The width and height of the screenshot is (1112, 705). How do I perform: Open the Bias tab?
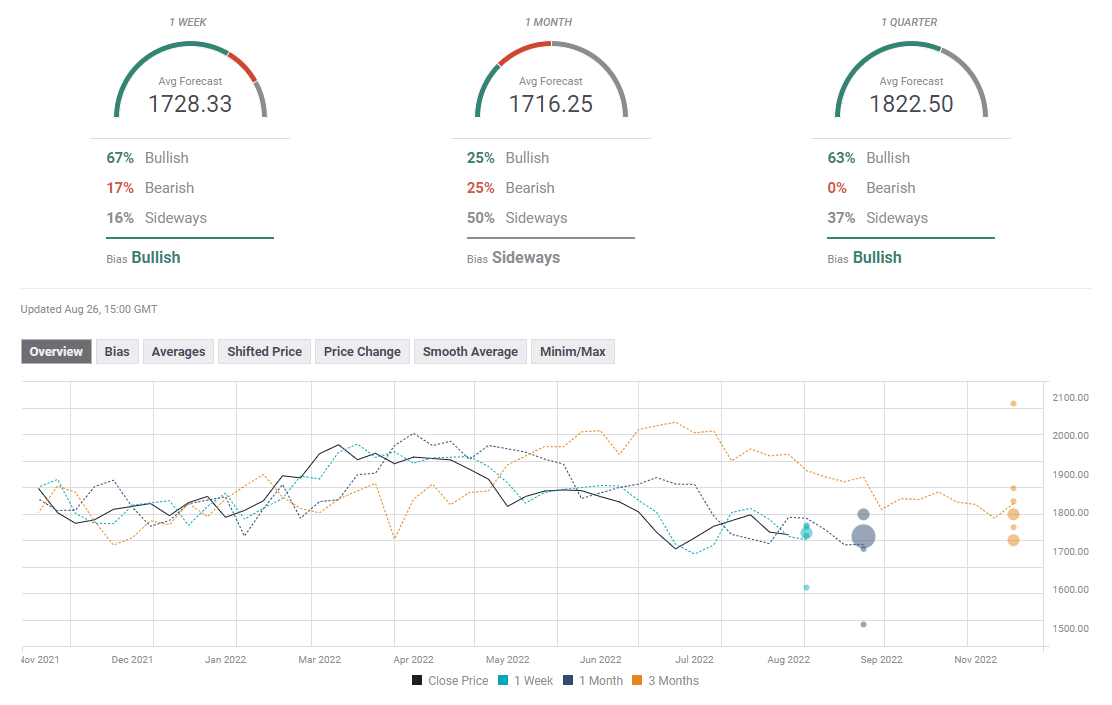click(x=117, y=352)
